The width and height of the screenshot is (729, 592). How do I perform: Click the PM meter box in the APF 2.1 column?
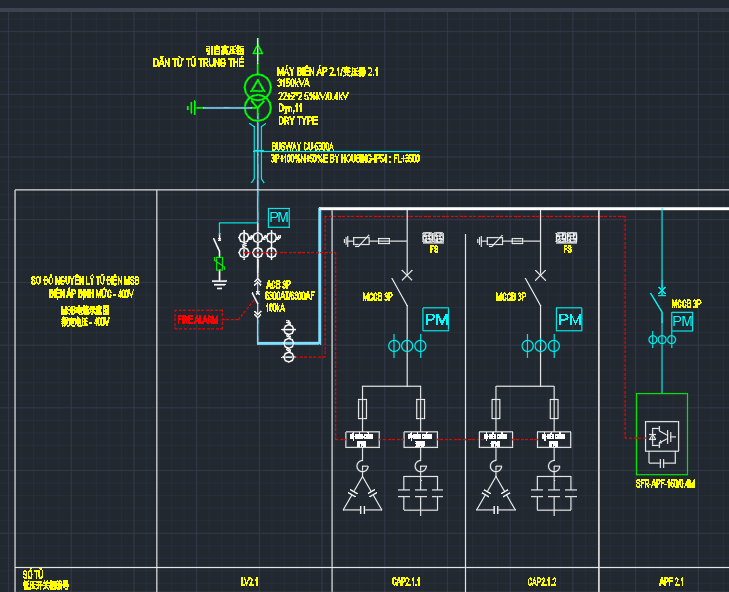[682, 321]
